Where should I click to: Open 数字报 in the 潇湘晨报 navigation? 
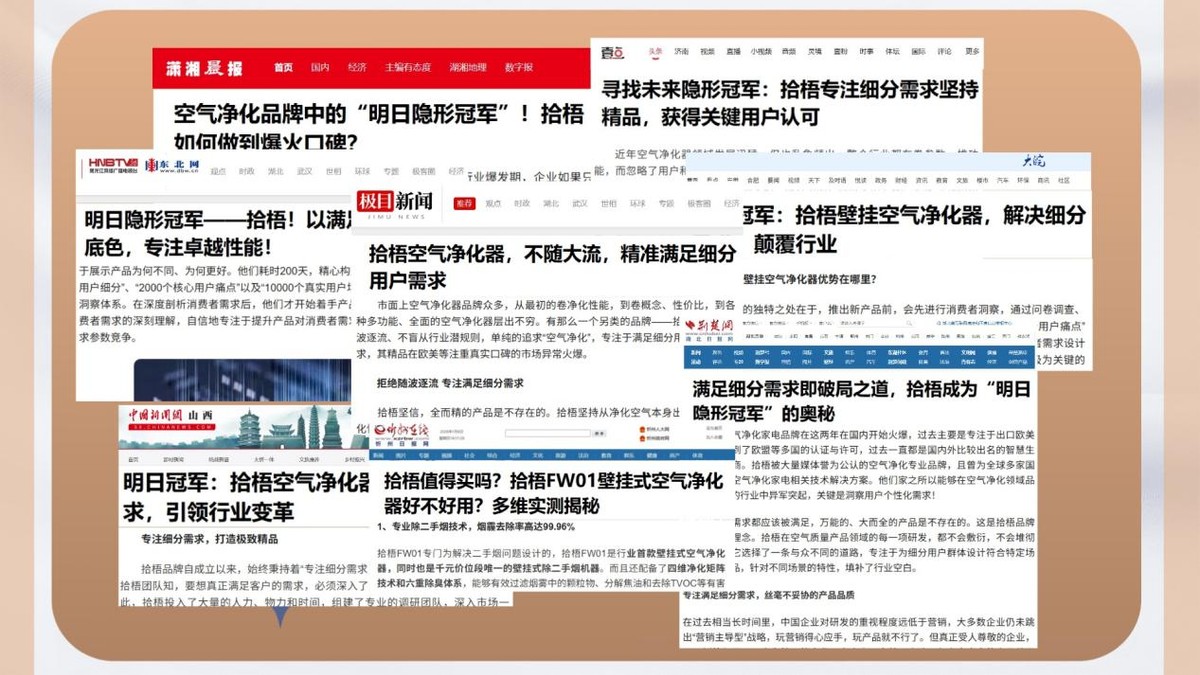click(x=519, y=67)
